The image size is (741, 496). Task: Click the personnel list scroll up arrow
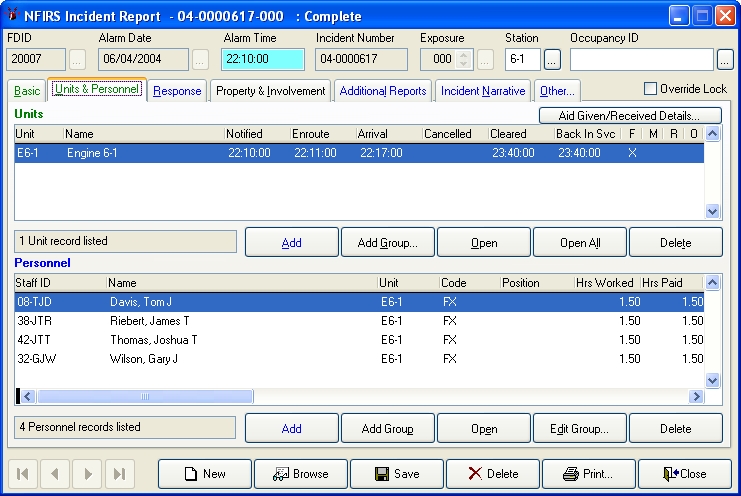(x=713, y=282)
